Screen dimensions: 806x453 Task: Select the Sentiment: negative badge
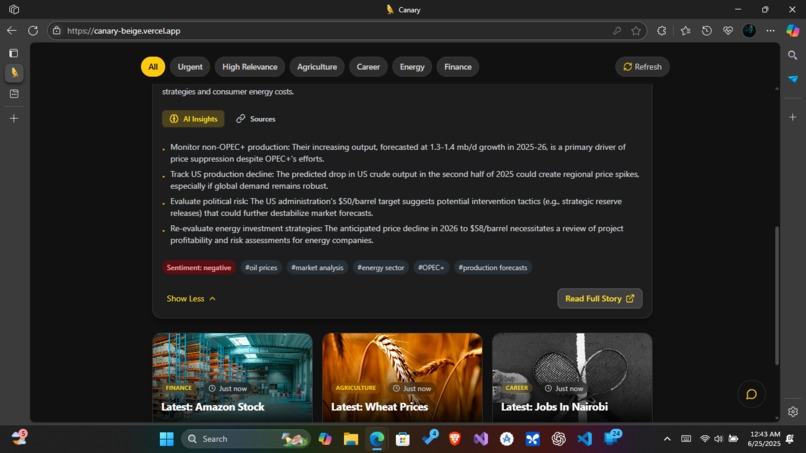click(x=199, y=267)
